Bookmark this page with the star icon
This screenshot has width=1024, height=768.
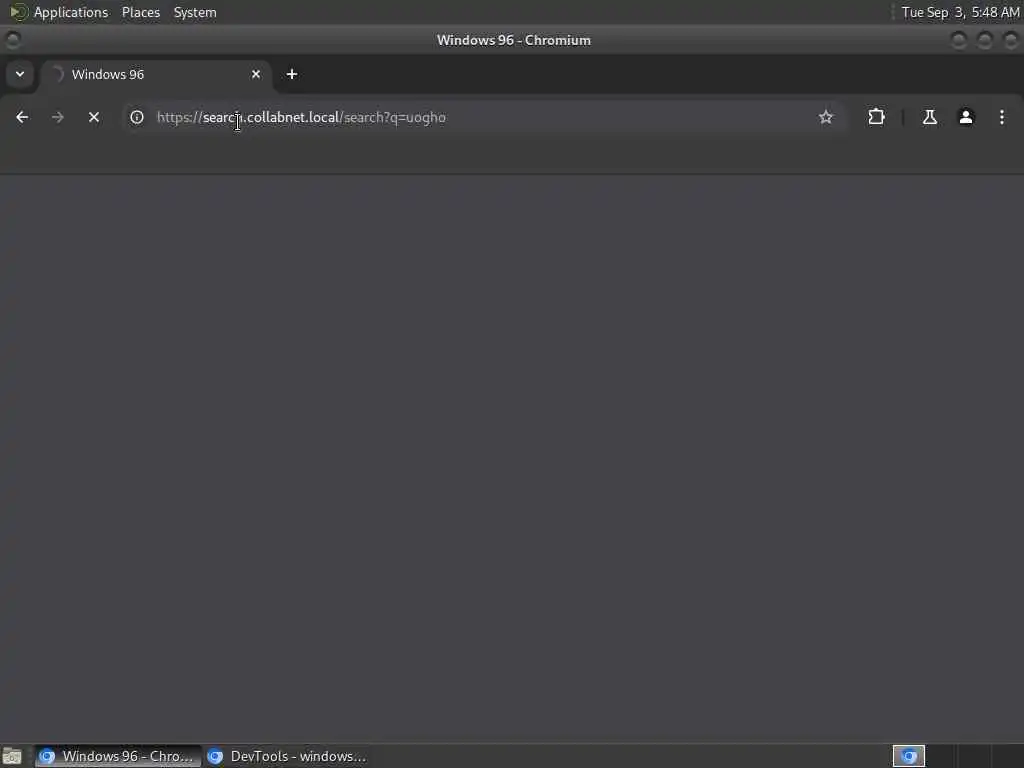pos(826,117)
